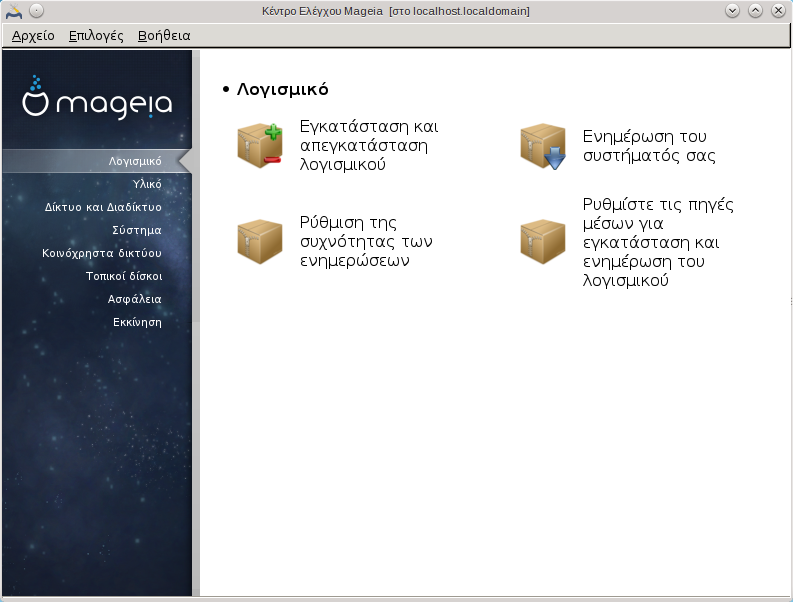The image size is (793, 602).
Task: Open the Επιλογές menu
Action: (x=96, y=36)
